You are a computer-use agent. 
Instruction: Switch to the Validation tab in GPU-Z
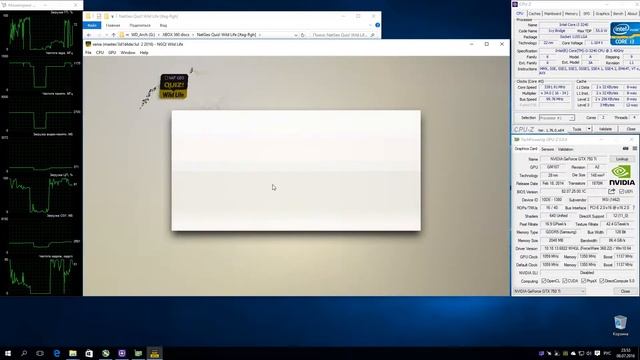pos(565,149)
